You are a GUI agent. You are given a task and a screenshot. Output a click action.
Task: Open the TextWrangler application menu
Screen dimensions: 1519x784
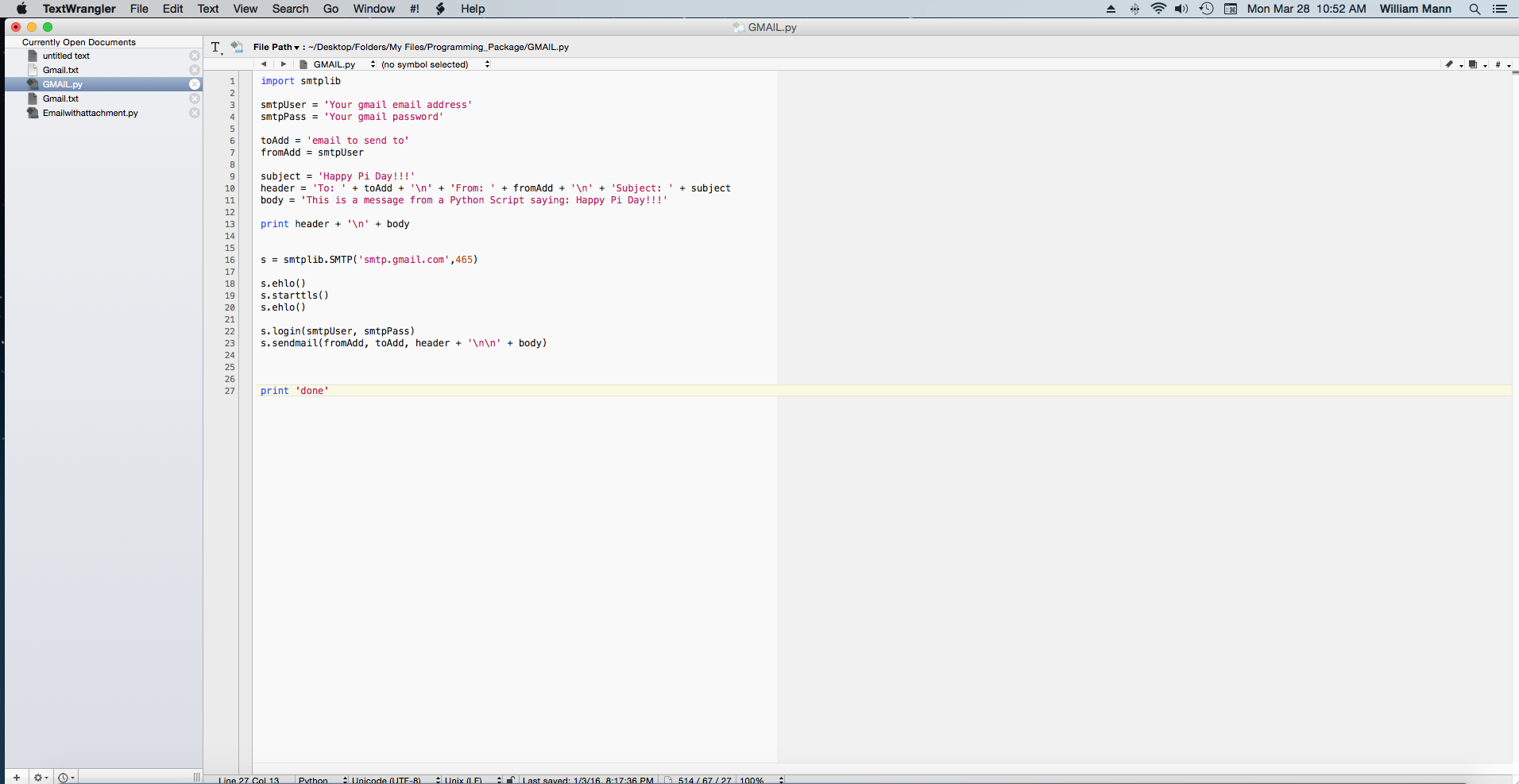[x=79, y=9]
